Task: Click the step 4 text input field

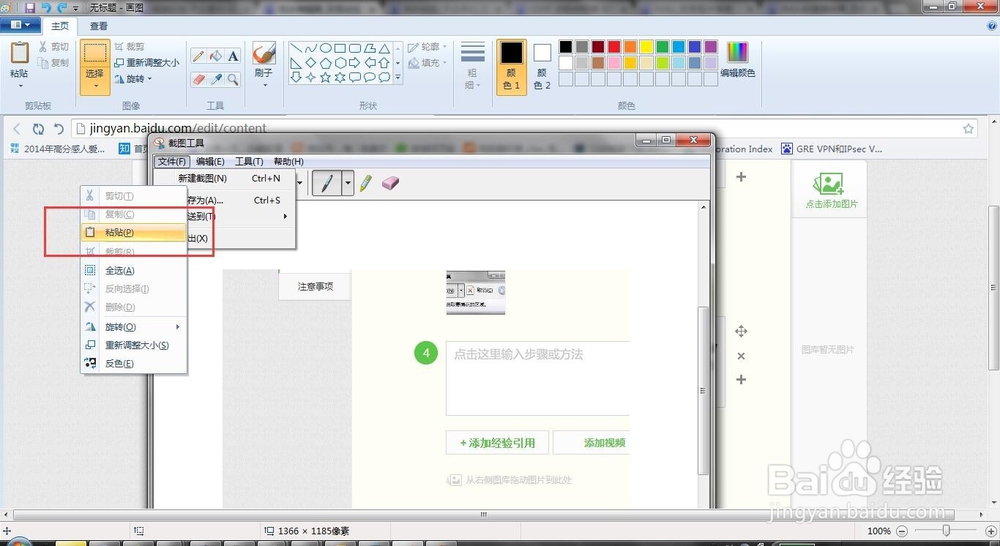Action: pyautogui.click(x=538, y=379)
